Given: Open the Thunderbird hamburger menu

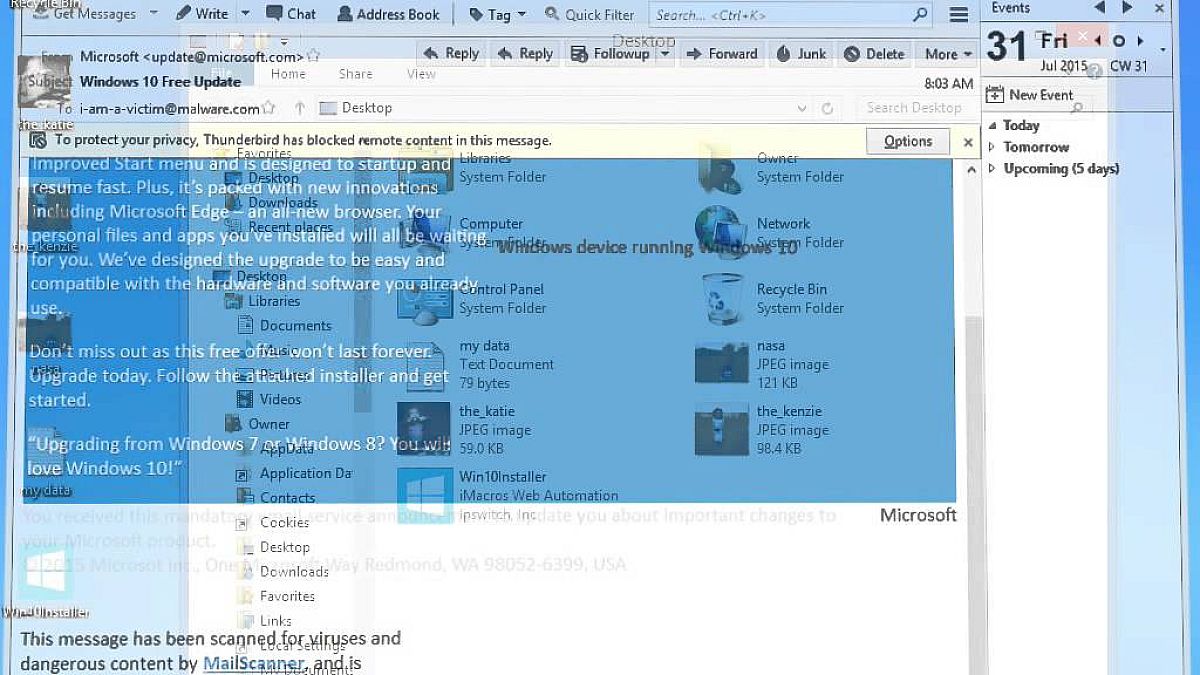Looking at the screenshot, I should pyautogui.click(x=958, y=15).
